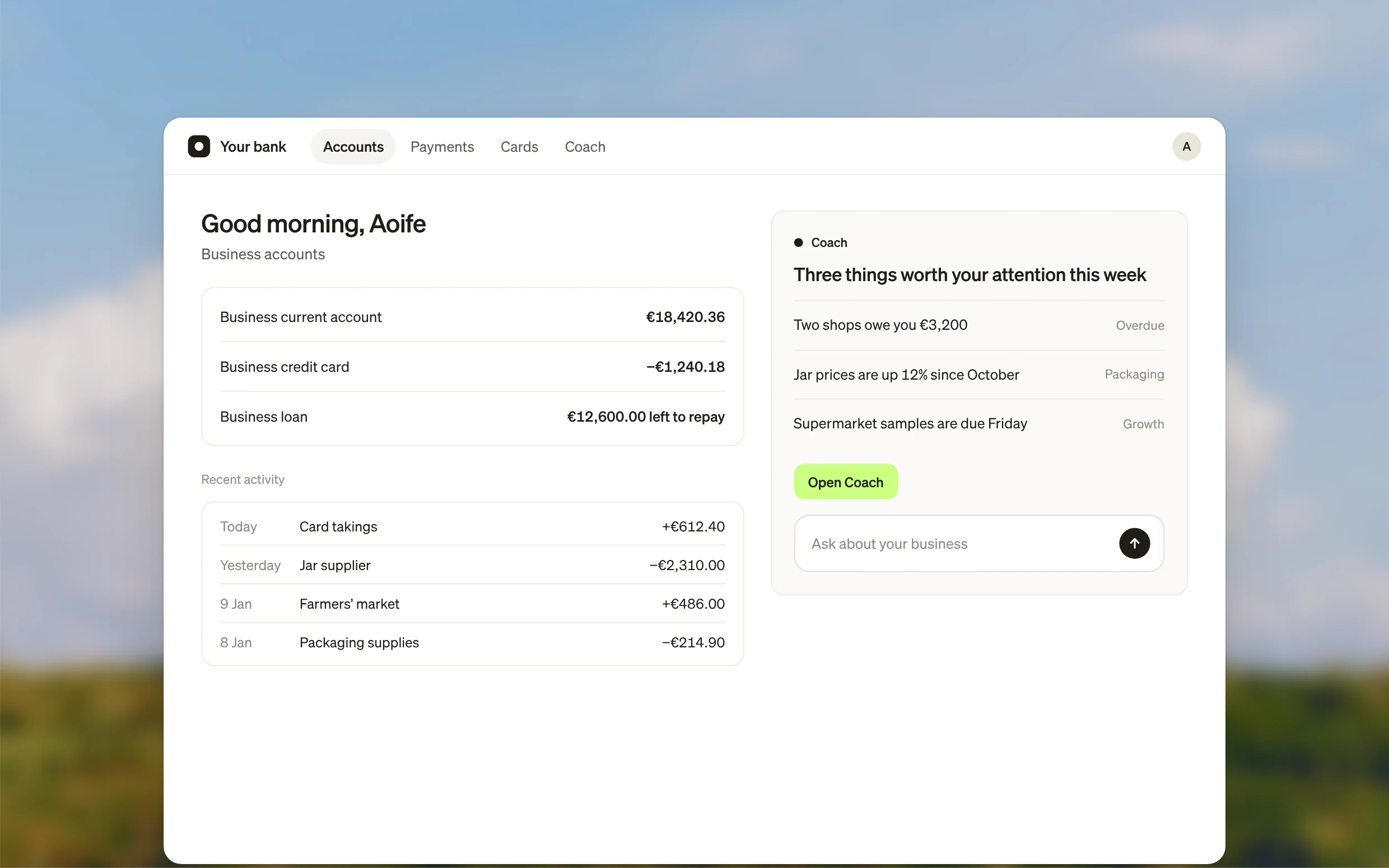1389x868 pixels.
Task: Open the Packaging supplies transaction
Action: coord(472,642)
